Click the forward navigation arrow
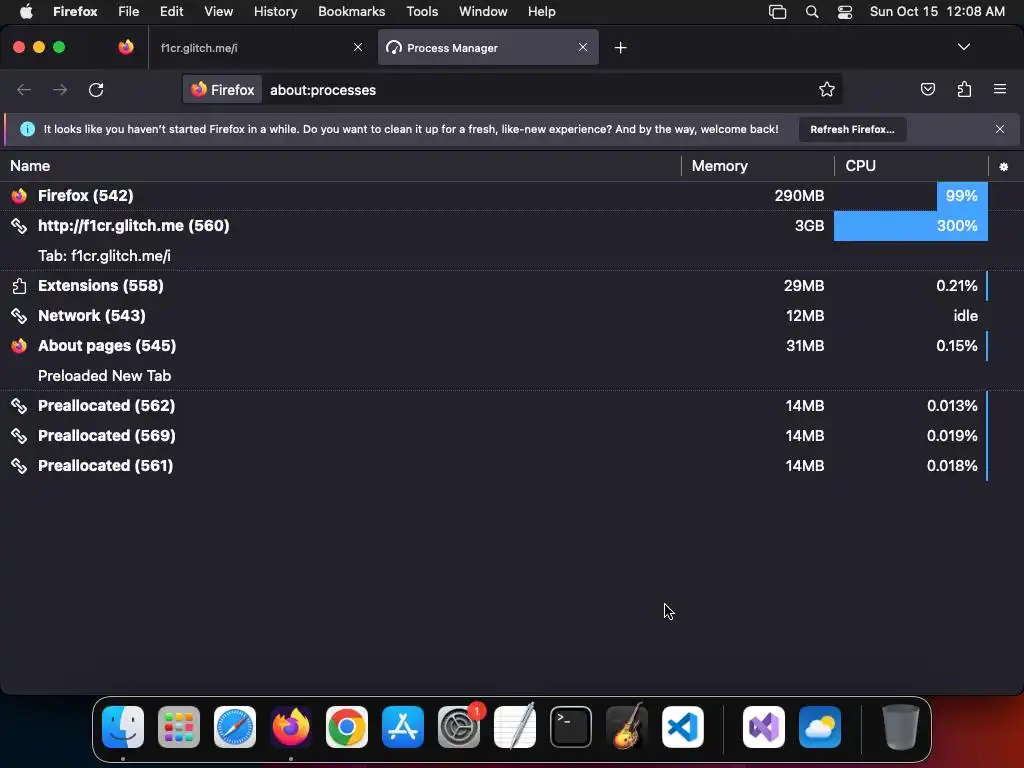Viewport: 1024px width, 768px height. (x=60, y=89)
